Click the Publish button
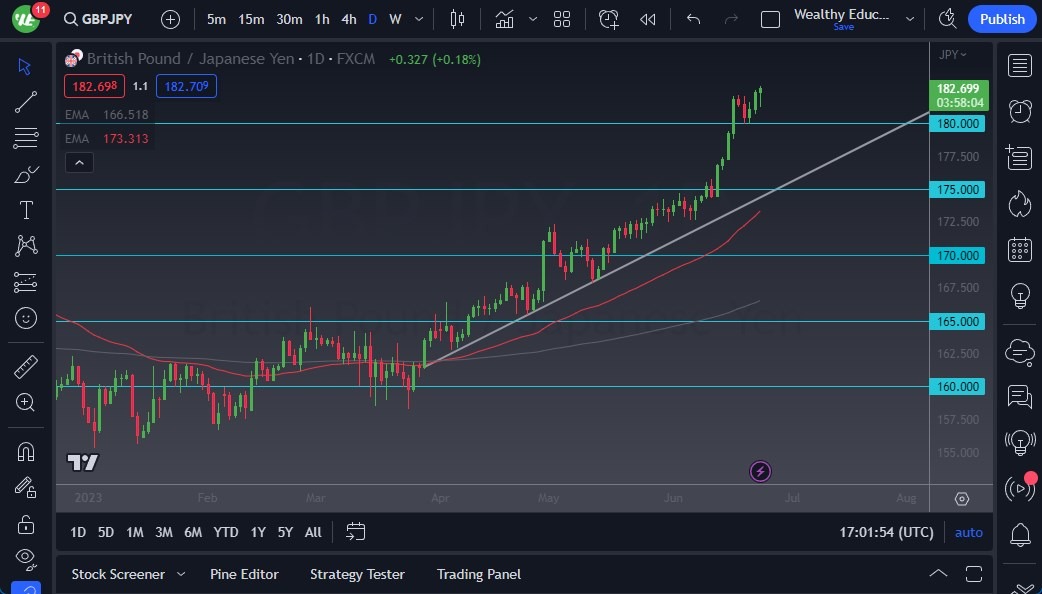Image resolution: width=1042 pixels, height=594 pixels. [1001, 19]
